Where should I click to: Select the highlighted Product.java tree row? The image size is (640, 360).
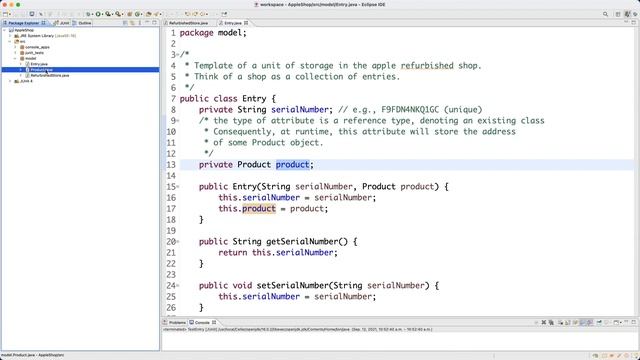click(x=80, y=70)
